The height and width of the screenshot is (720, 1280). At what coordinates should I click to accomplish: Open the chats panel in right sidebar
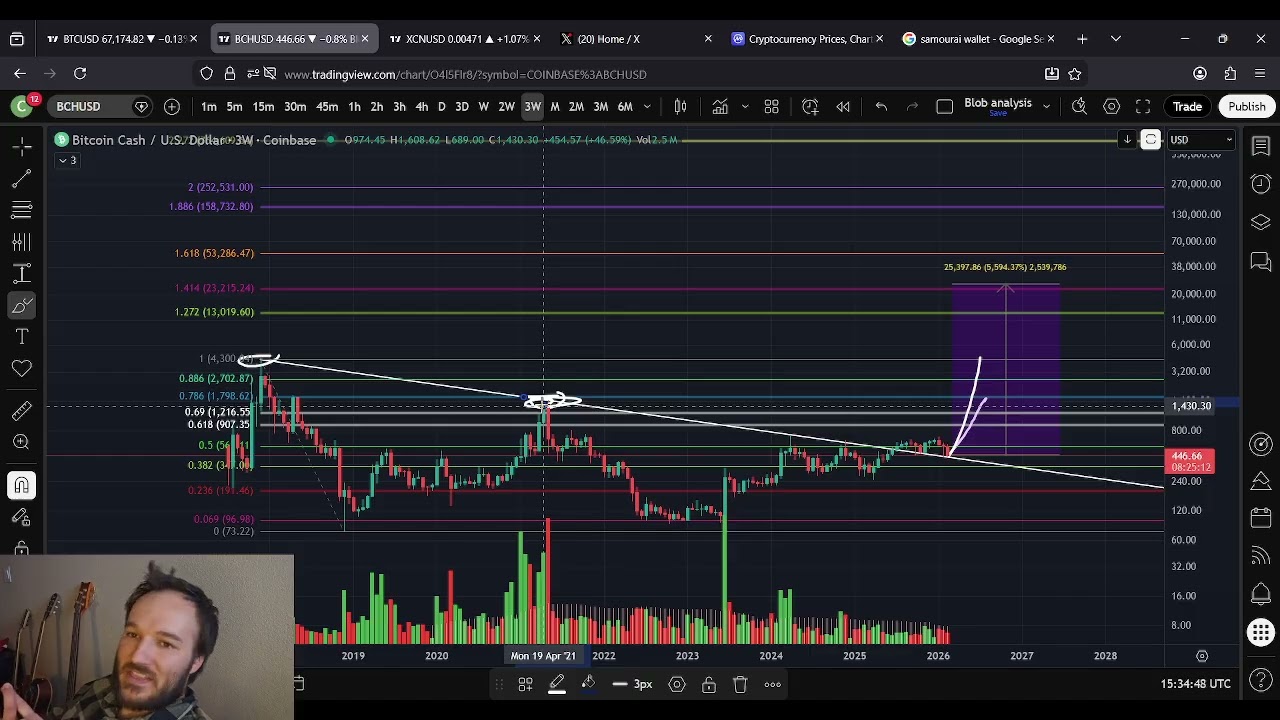click(x=1260, y=261)
